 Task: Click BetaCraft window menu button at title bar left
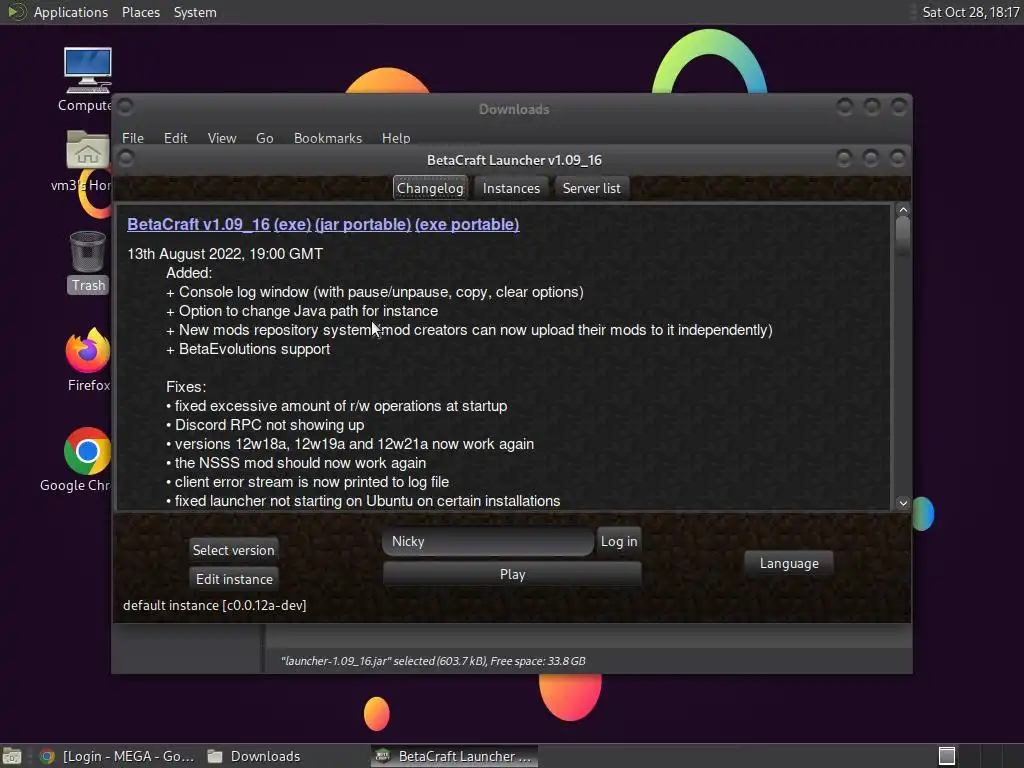click(126, 158)
